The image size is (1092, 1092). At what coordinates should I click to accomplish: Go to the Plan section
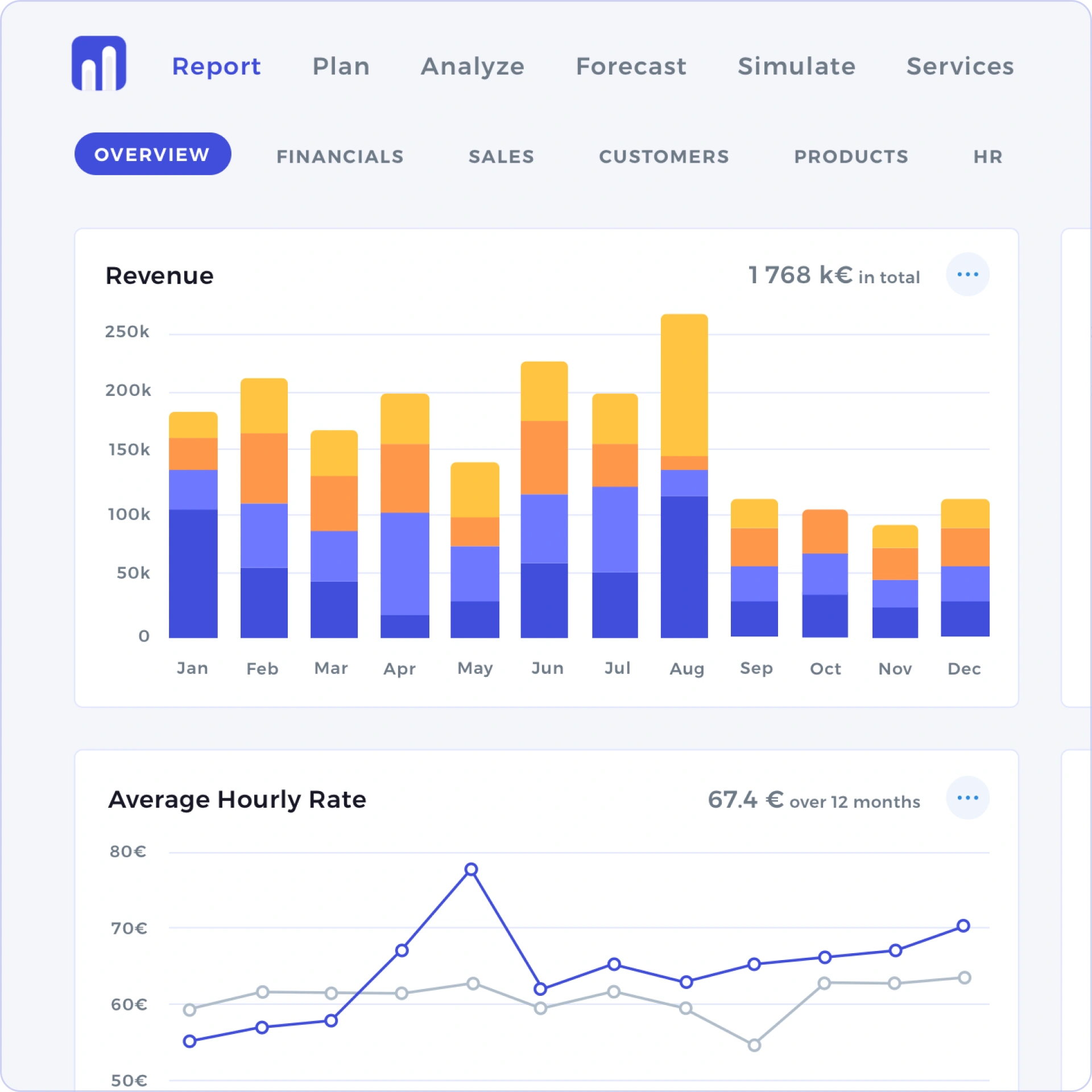tap(341, 67)
